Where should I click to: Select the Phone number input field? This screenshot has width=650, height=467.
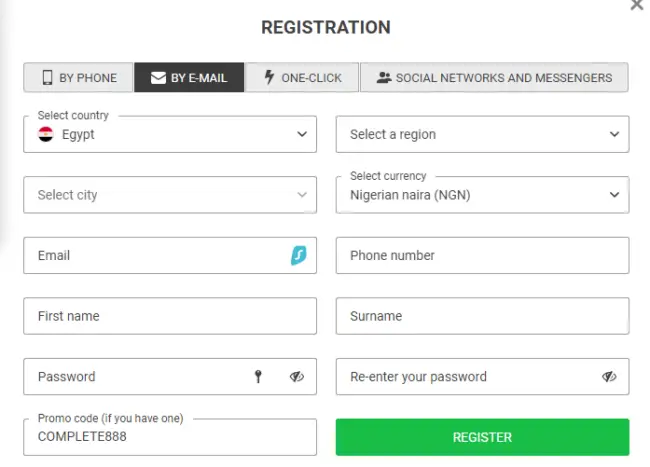pyautogui.click(x=482, y=255)
